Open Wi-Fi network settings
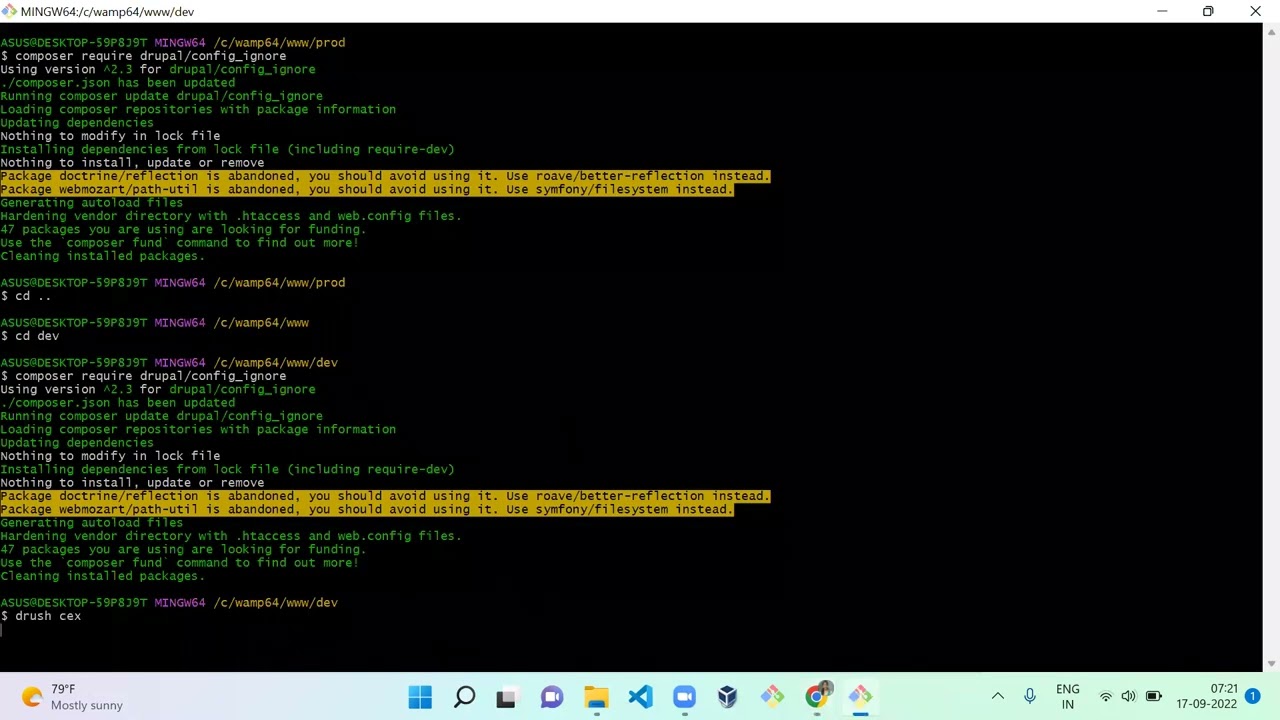1280x720 pixels. click(1105, 697)
